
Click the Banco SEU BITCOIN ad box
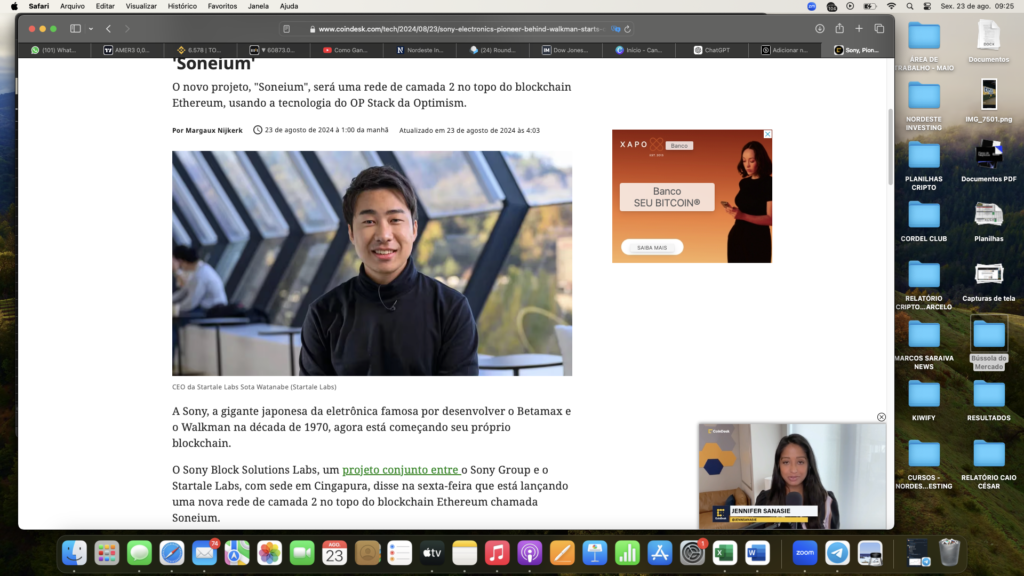pos(667,197)
